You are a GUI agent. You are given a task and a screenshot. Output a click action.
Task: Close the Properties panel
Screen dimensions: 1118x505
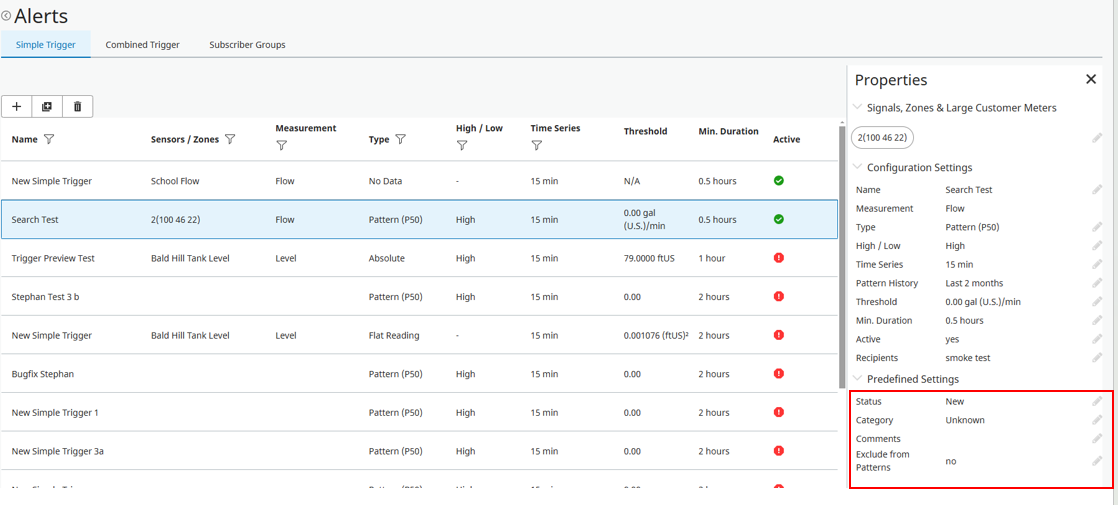click(1091, 79)
